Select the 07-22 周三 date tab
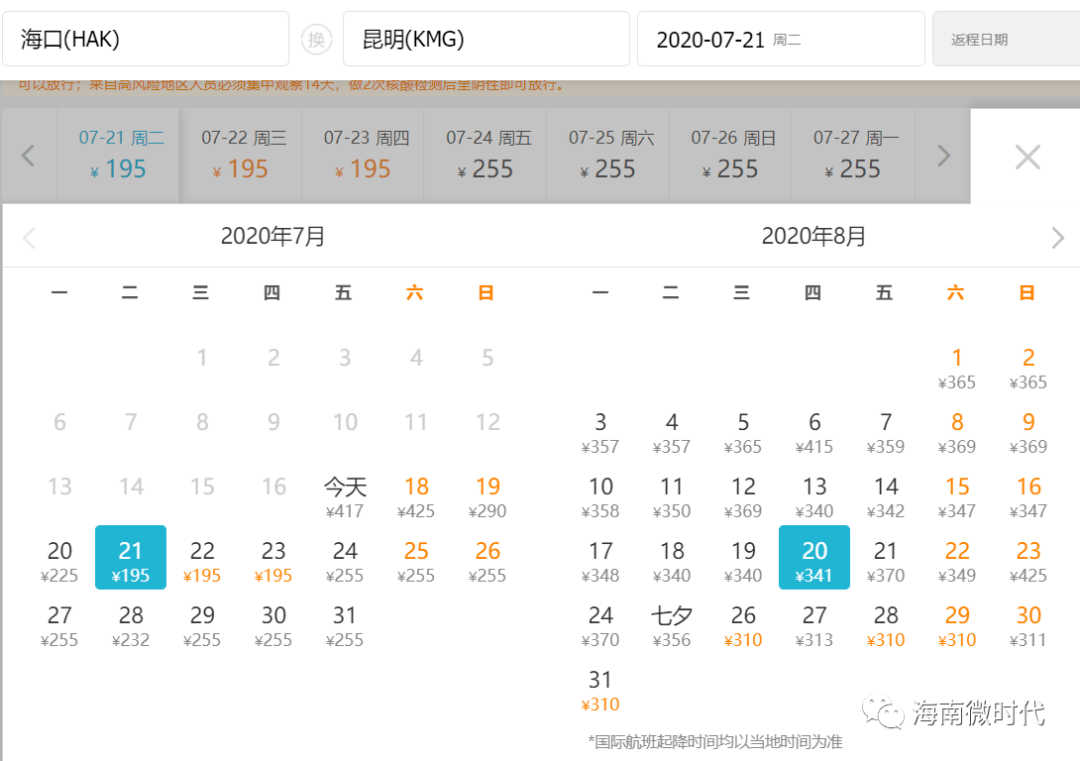 pos(242,156)
